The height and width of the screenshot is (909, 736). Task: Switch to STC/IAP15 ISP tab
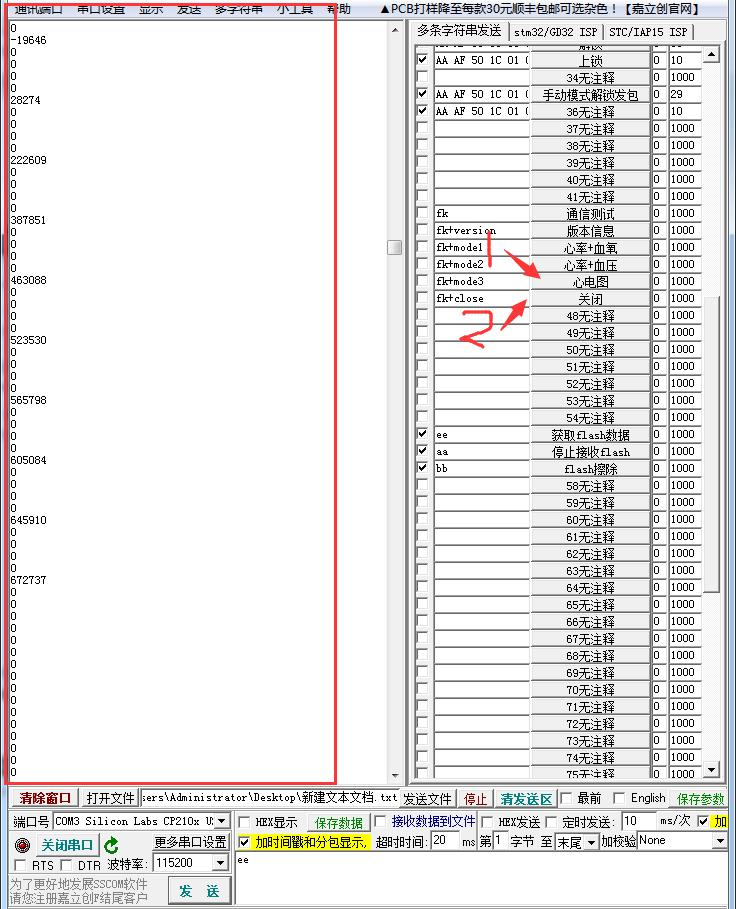648,32
